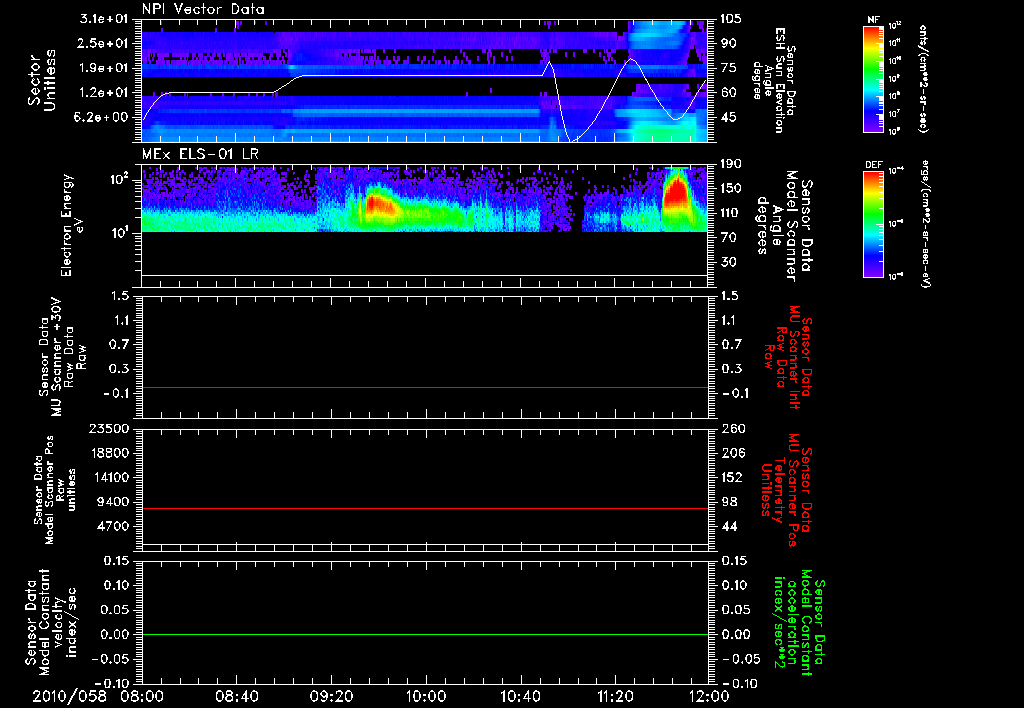Click the 98 telemetry tick label
Screen dimensions: 1024x708
[729, 502]
